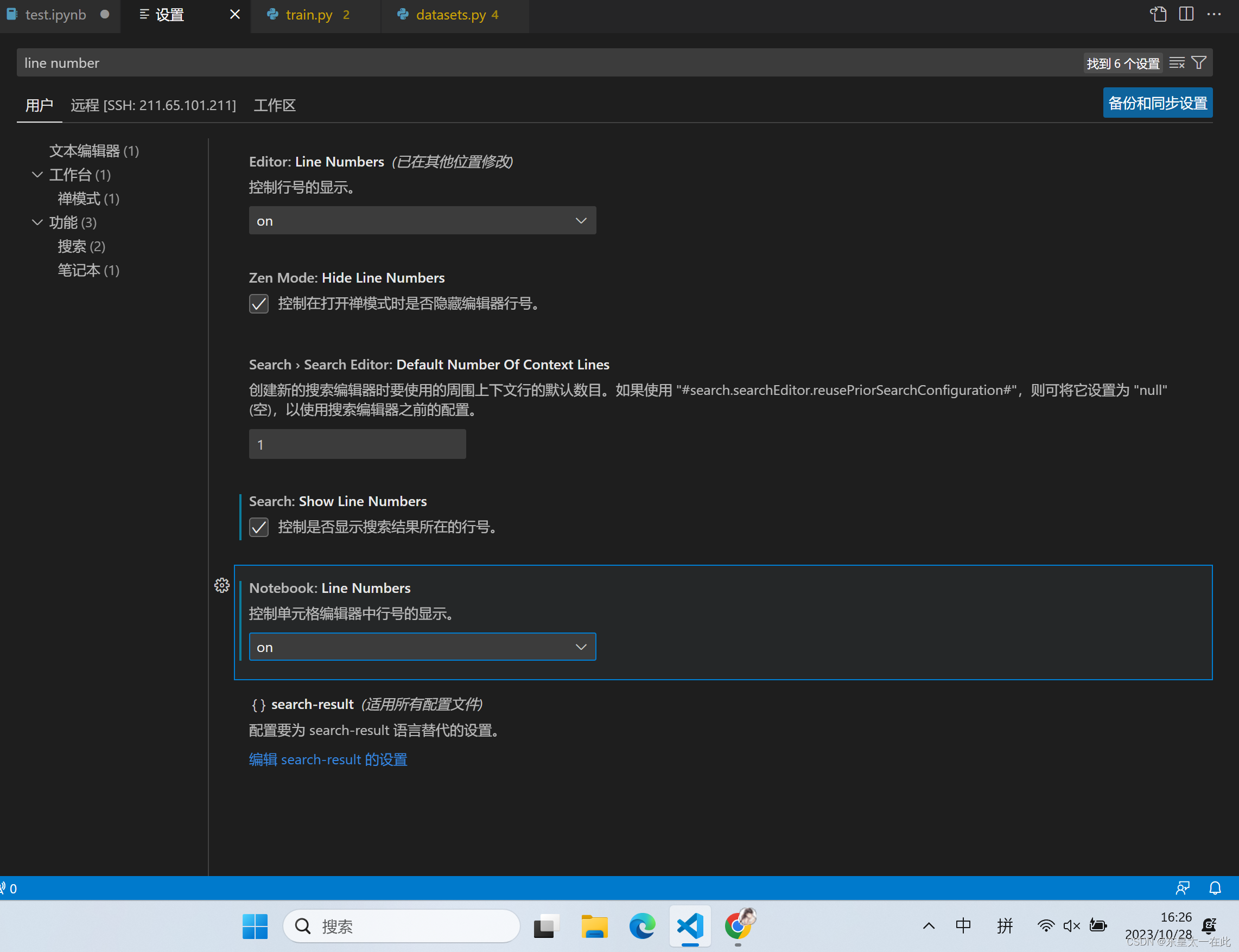This screenshot has height=952, width=1239.
Task: Open Notebook Line Numbers dropdown
Action: 422,647
